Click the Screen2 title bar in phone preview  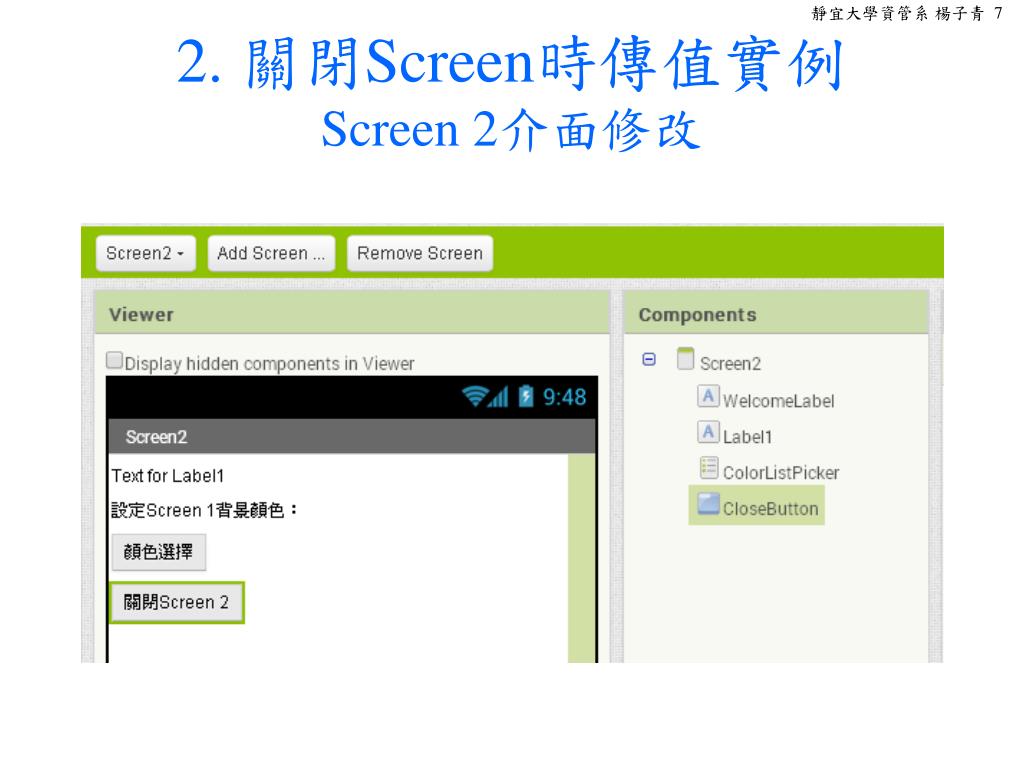[352, 436]
